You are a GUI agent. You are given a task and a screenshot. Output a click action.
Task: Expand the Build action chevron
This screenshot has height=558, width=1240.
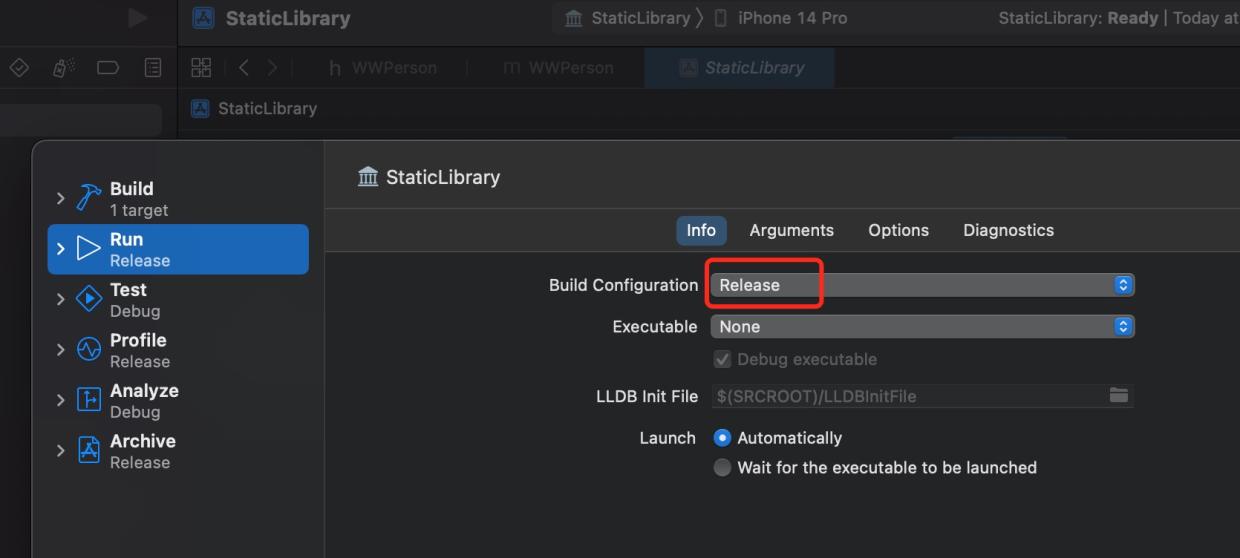pyautogui.click(x=61, y=198)
